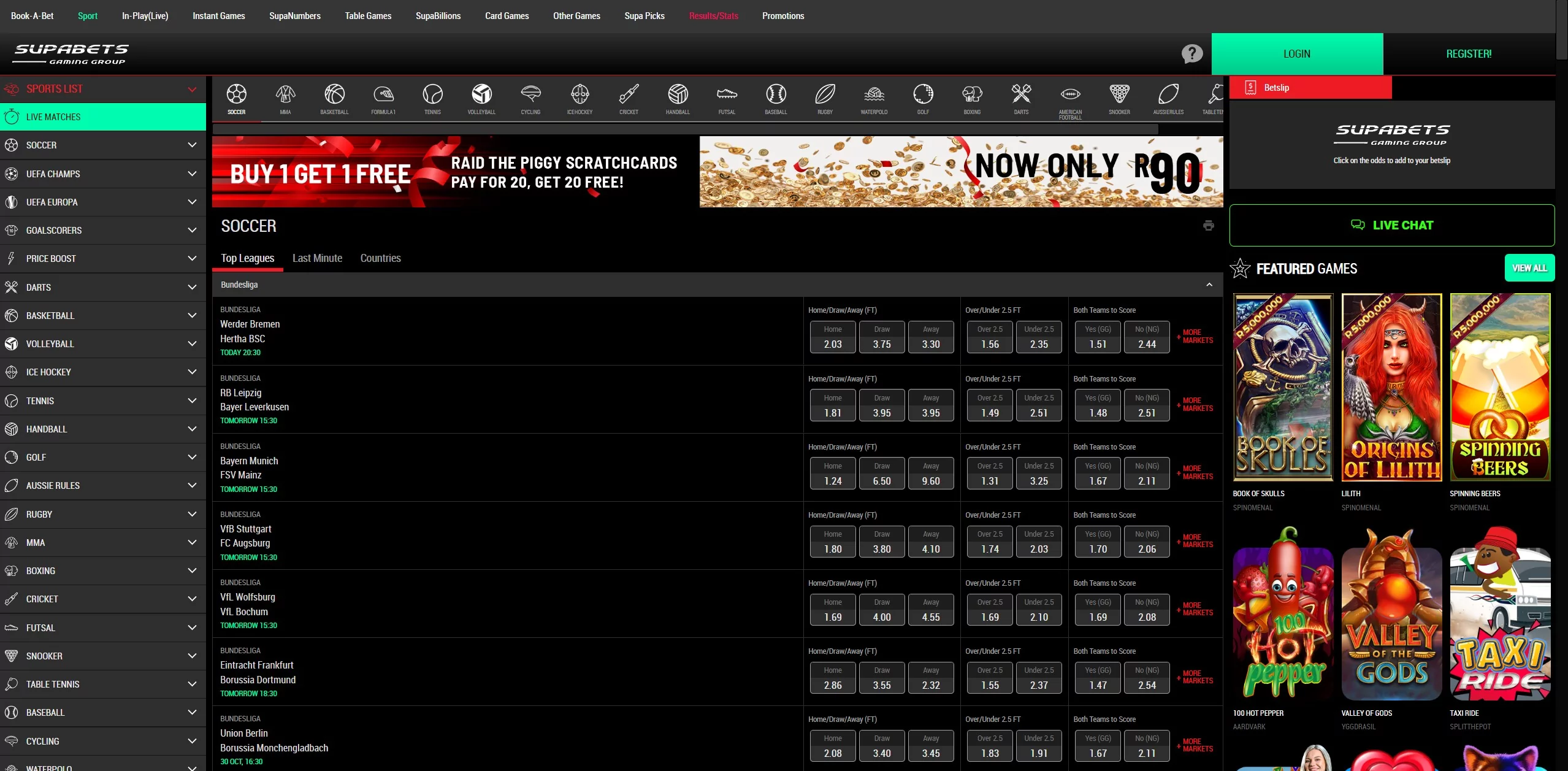Image resolution: width=1568 pixels, height=771 pixels.
Task: Collapse the Bundesliga league section
Action: (1209, 285)
